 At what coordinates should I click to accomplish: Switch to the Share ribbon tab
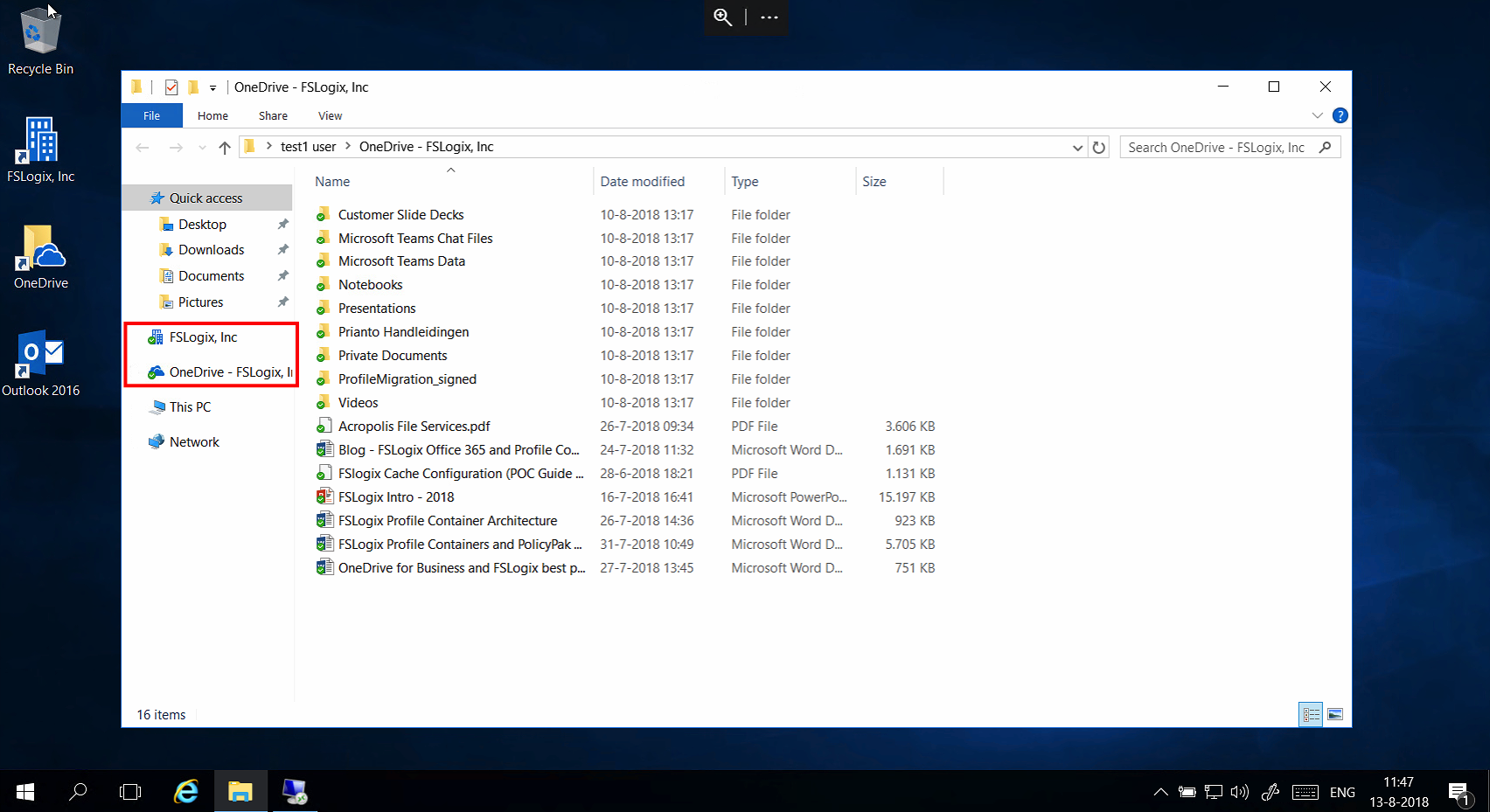273,115
